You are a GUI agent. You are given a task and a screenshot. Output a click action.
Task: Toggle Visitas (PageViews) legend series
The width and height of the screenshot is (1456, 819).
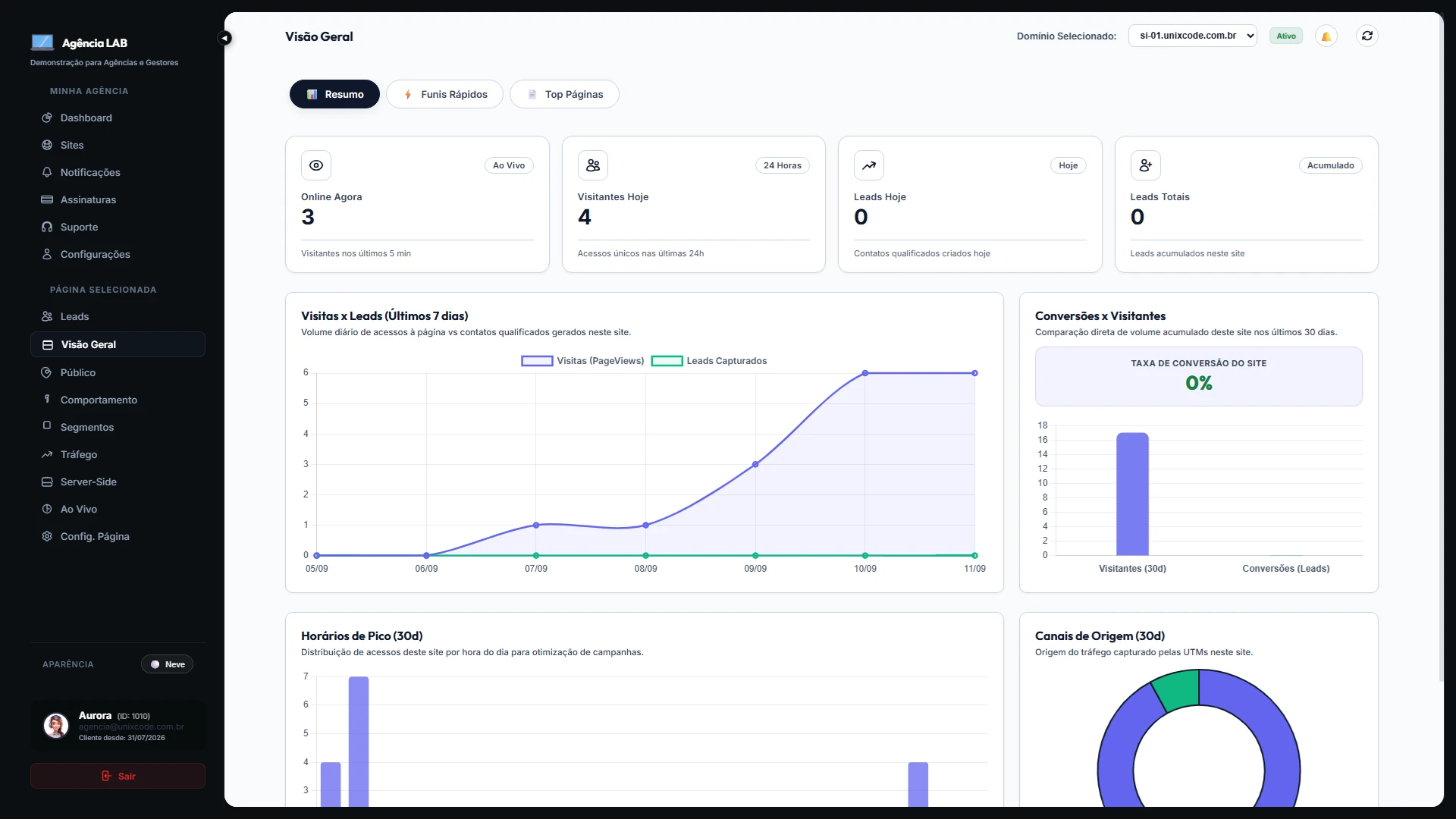tap(582, 361)
